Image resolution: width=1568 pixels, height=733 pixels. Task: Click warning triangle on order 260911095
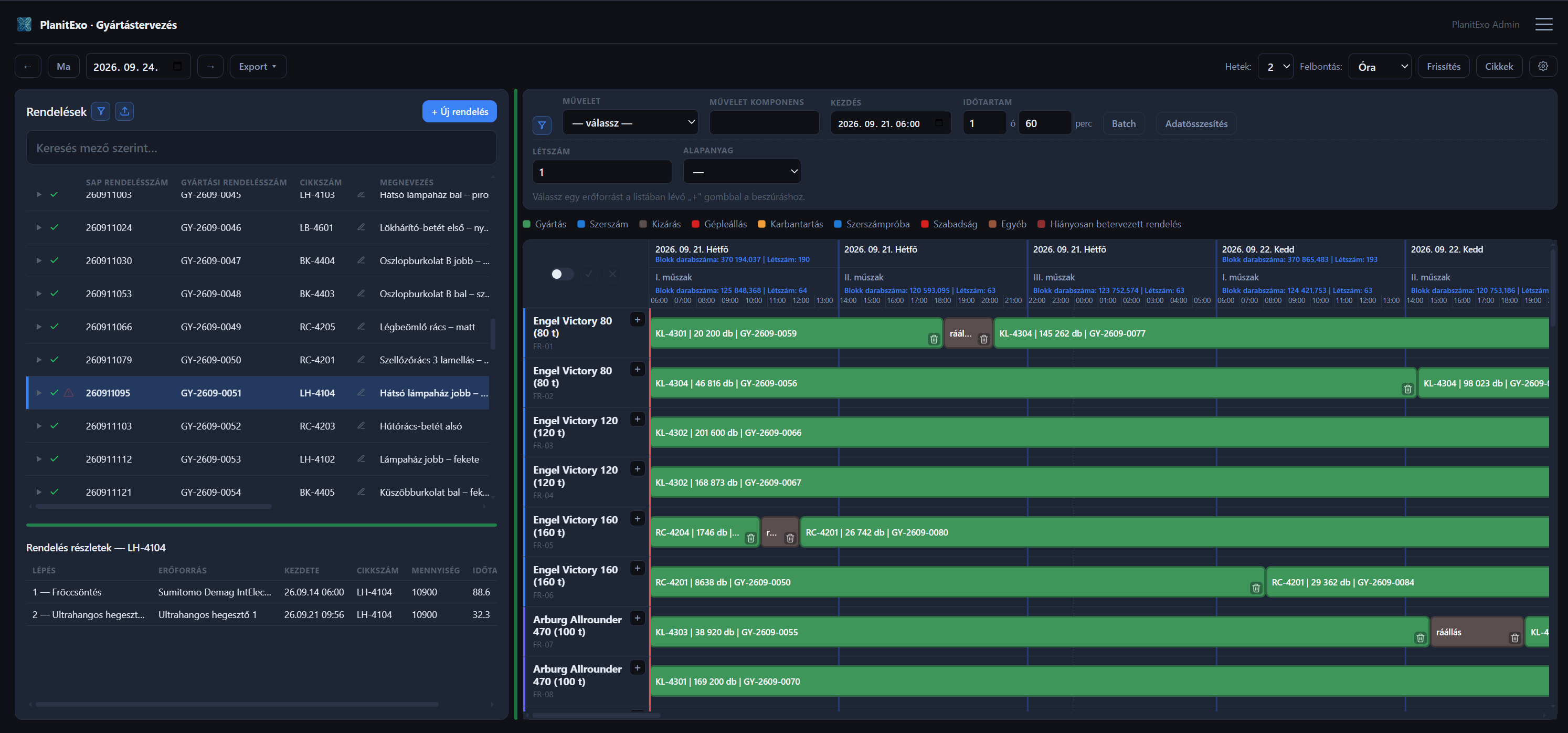pyautogui.click(x=69, y=393)
